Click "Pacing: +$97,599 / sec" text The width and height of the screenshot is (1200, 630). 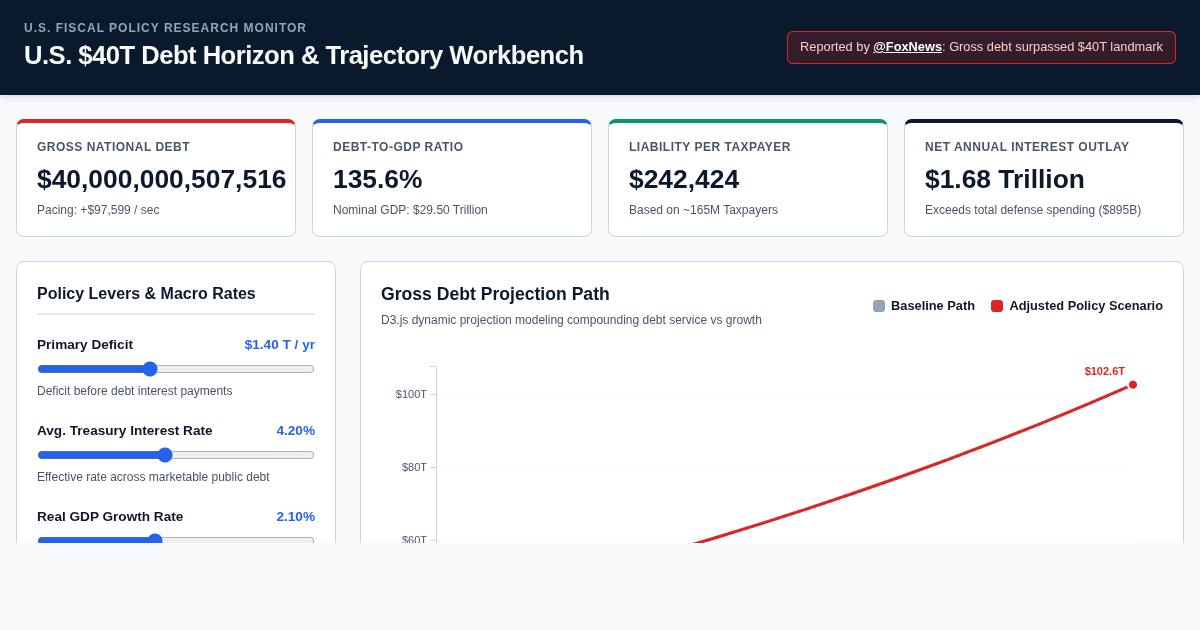(98, 210)
